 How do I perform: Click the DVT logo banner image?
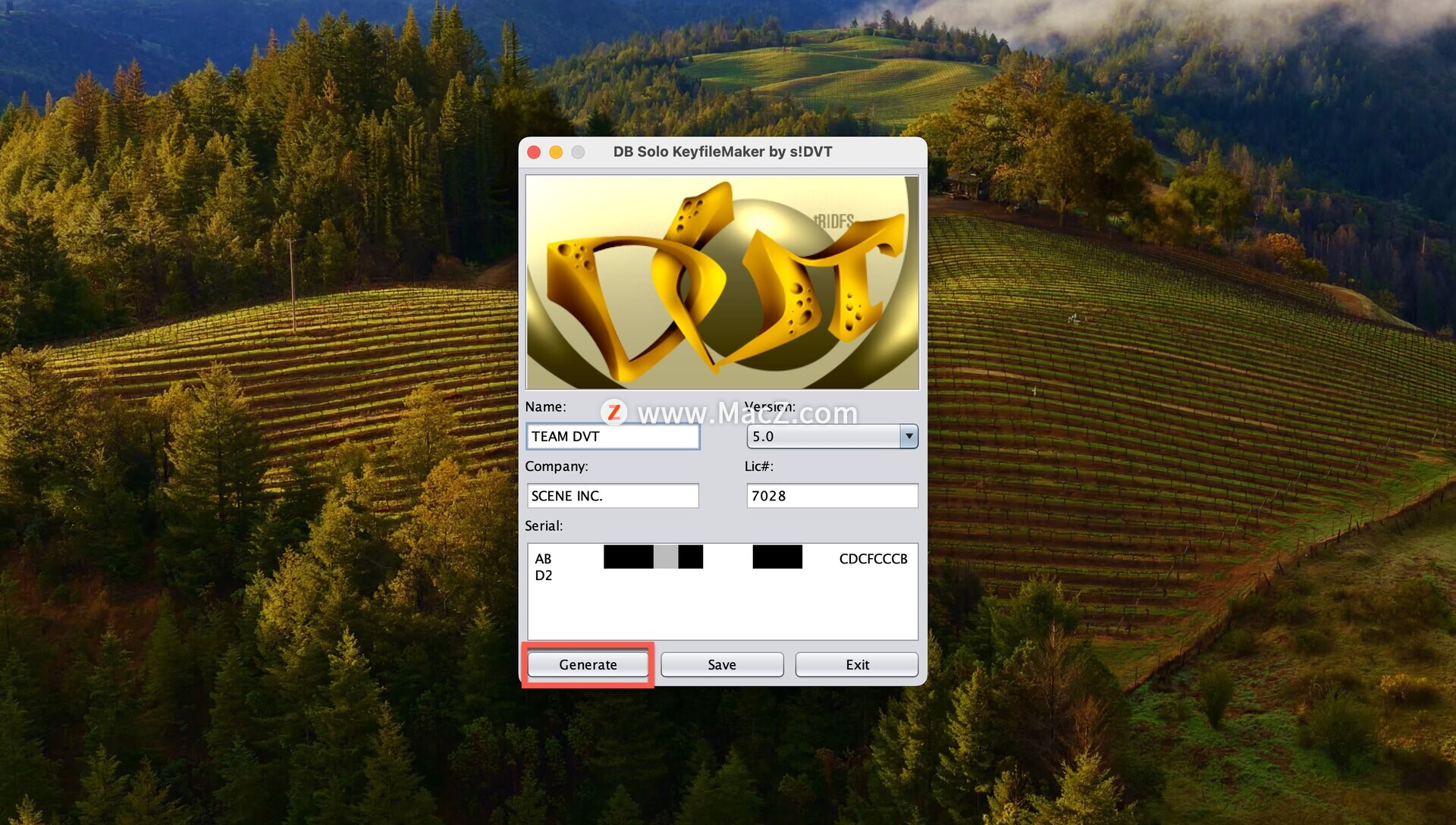723,282
